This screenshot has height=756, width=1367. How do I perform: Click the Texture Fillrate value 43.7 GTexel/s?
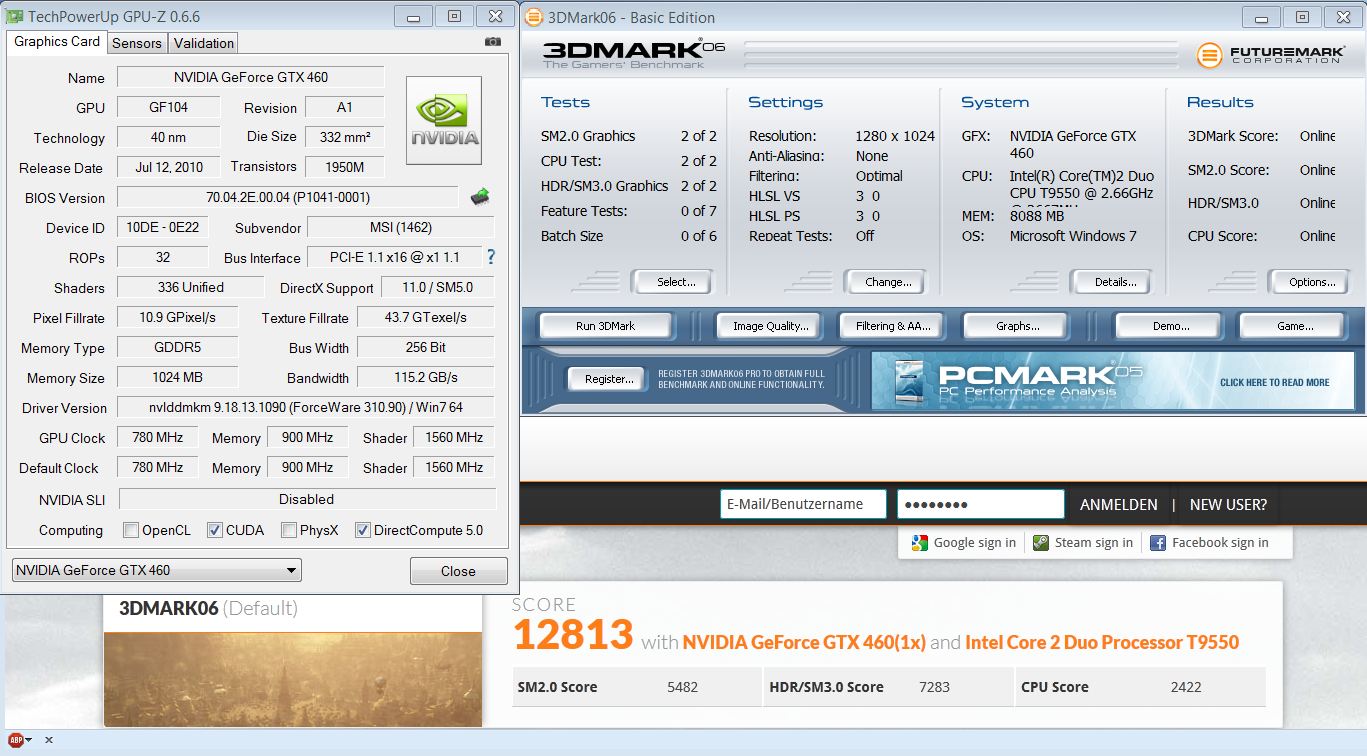426,317
